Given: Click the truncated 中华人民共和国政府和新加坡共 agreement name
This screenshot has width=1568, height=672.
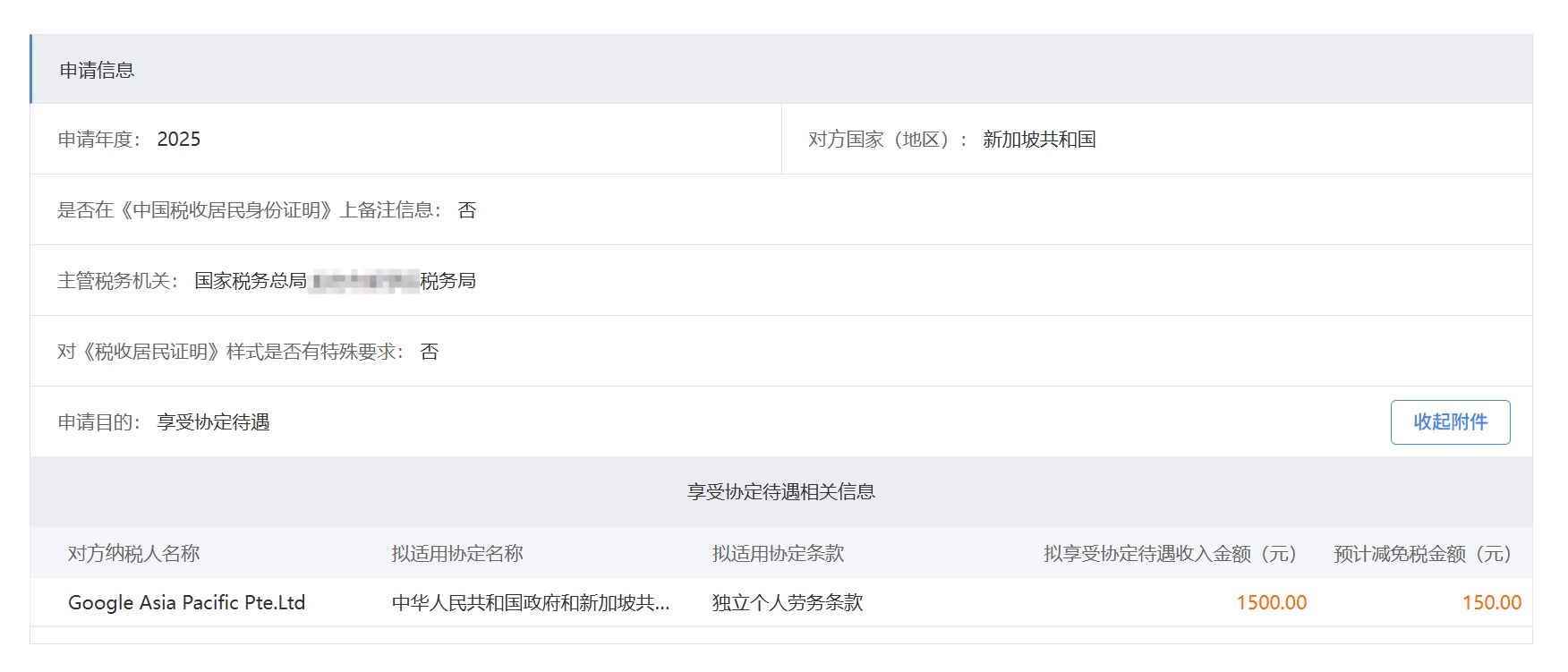Looking at the screenshot, I should (530, 603).
